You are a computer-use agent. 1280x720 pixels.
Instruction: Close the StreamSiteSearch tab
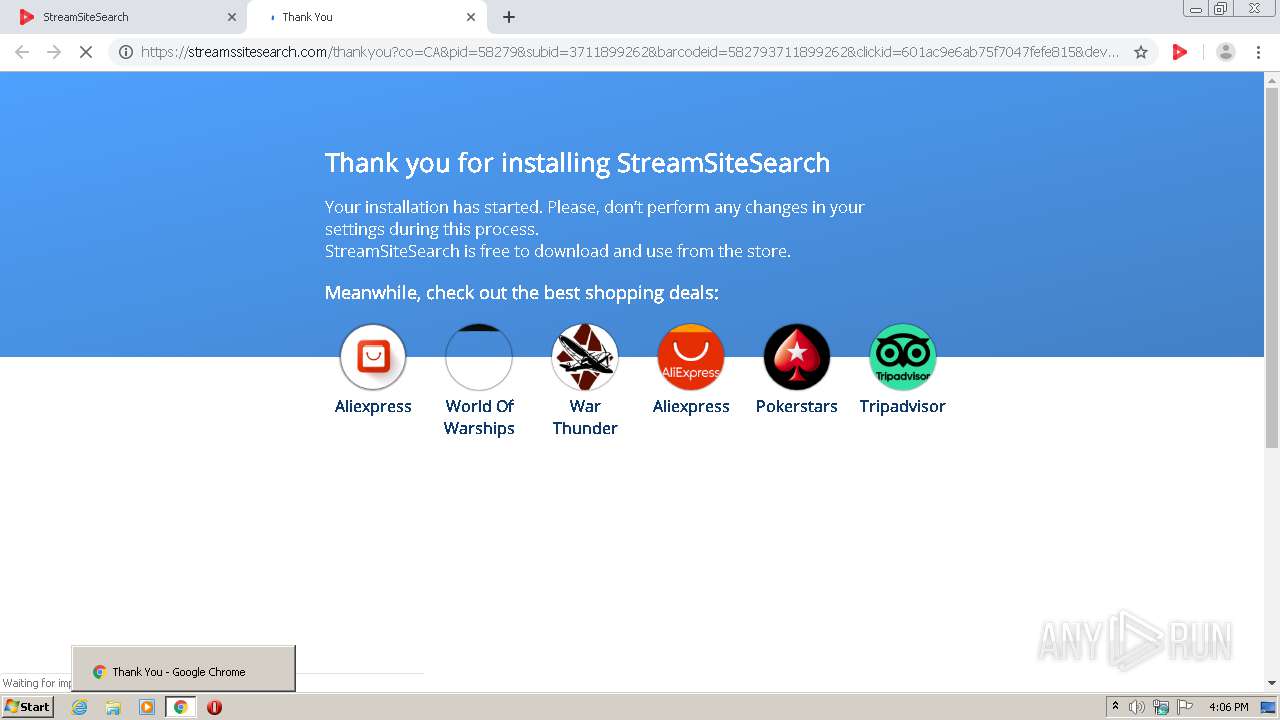point(232,17)
